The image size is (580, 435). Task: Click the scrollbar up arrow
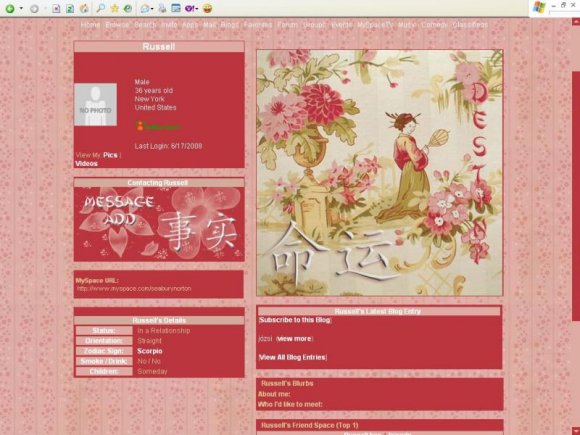(x=576, y=22)
